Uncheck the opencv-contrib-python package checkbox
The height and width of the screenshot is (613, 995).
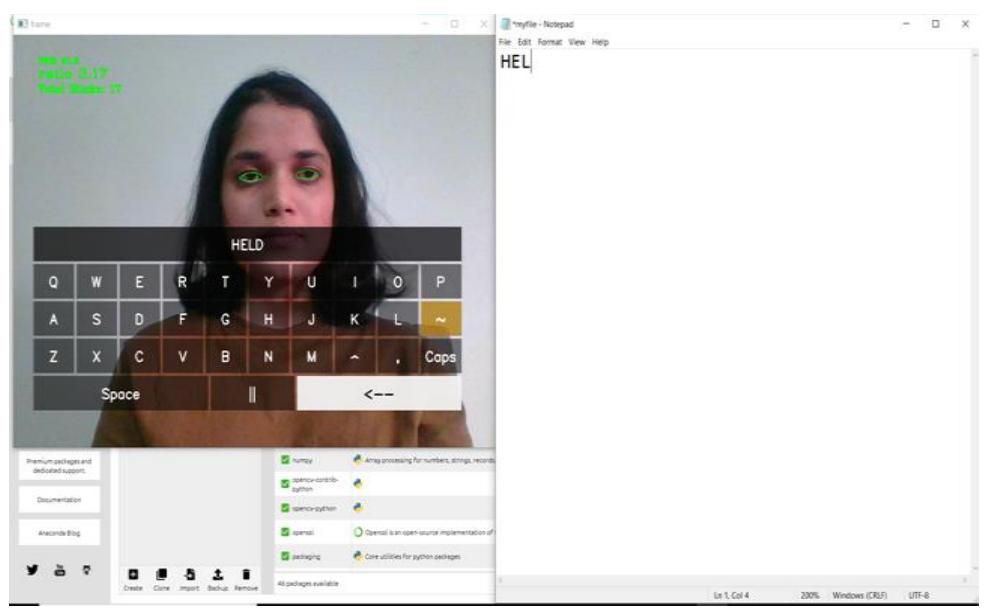(285, 484)
